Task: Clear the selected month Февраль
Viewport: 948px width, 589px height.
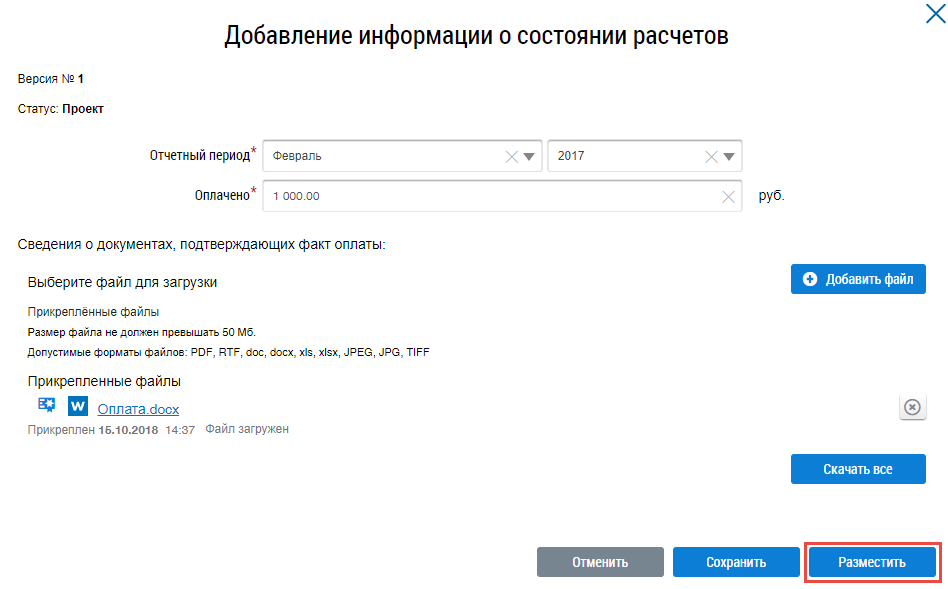Action: coord(512,156)
